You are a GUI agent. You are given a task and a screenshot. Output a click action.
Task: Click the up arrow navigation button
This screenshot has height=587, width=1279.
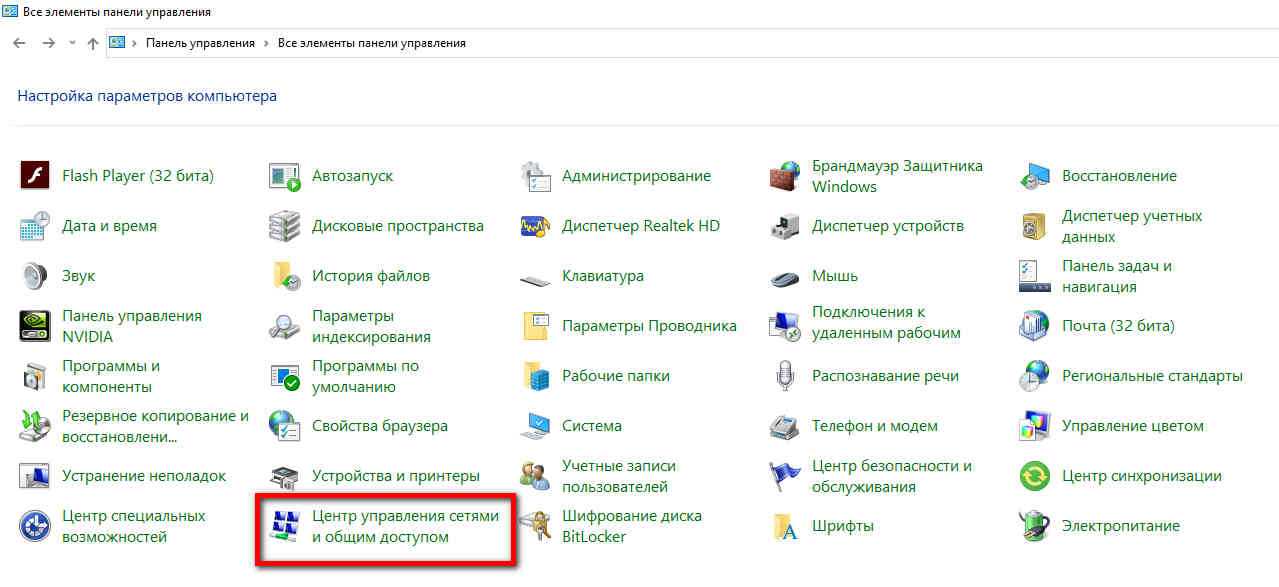pyautogui.click(x=93, y=43)
